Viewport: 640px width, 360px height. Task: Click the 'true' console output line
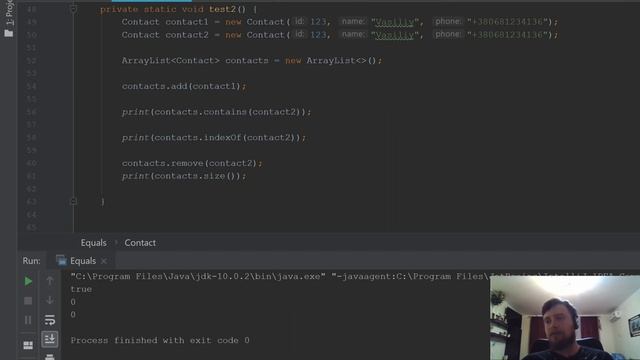point(81,289)
